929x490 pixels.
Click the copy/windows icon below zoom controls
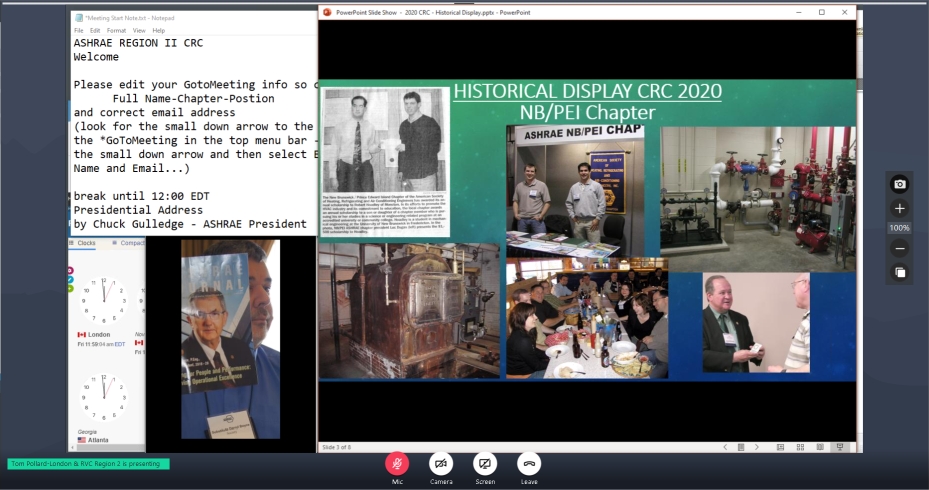[x=899, y=273]
